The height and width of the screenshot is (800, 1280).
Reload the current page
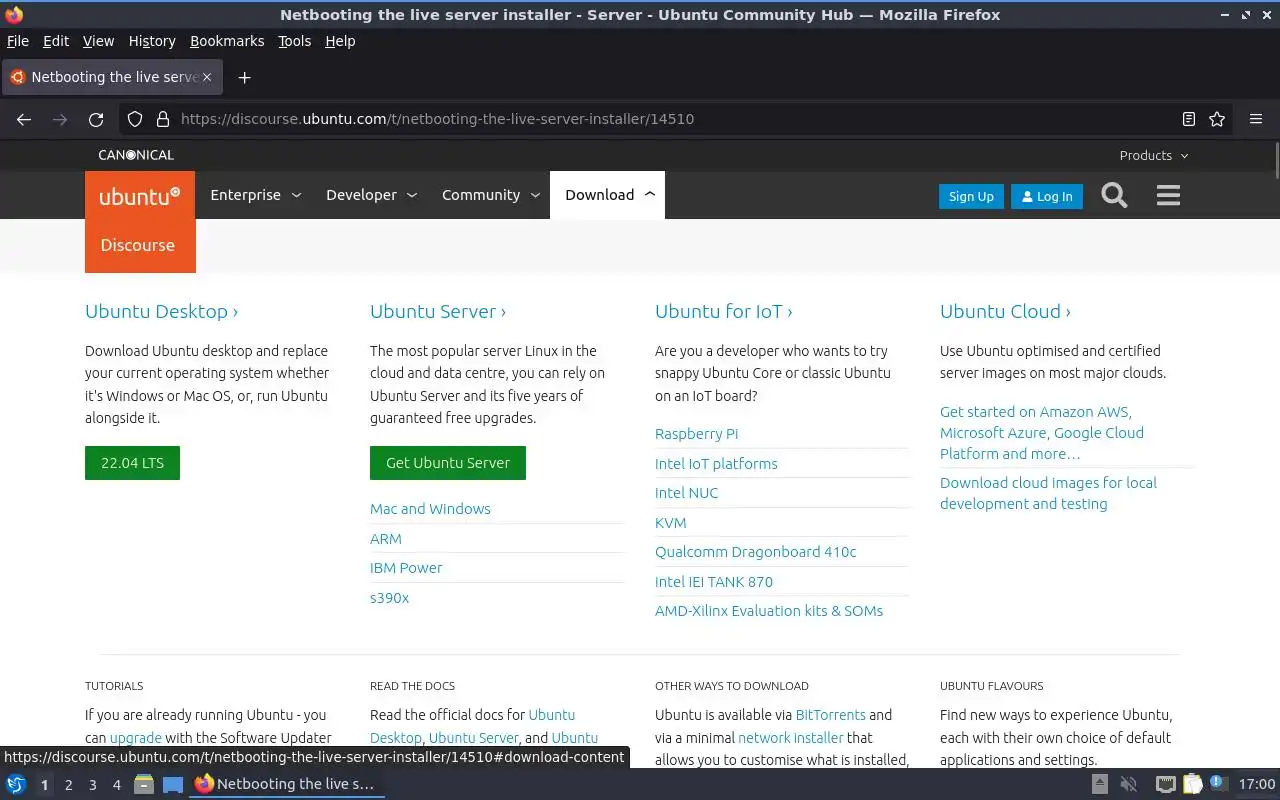click(96, 119)
